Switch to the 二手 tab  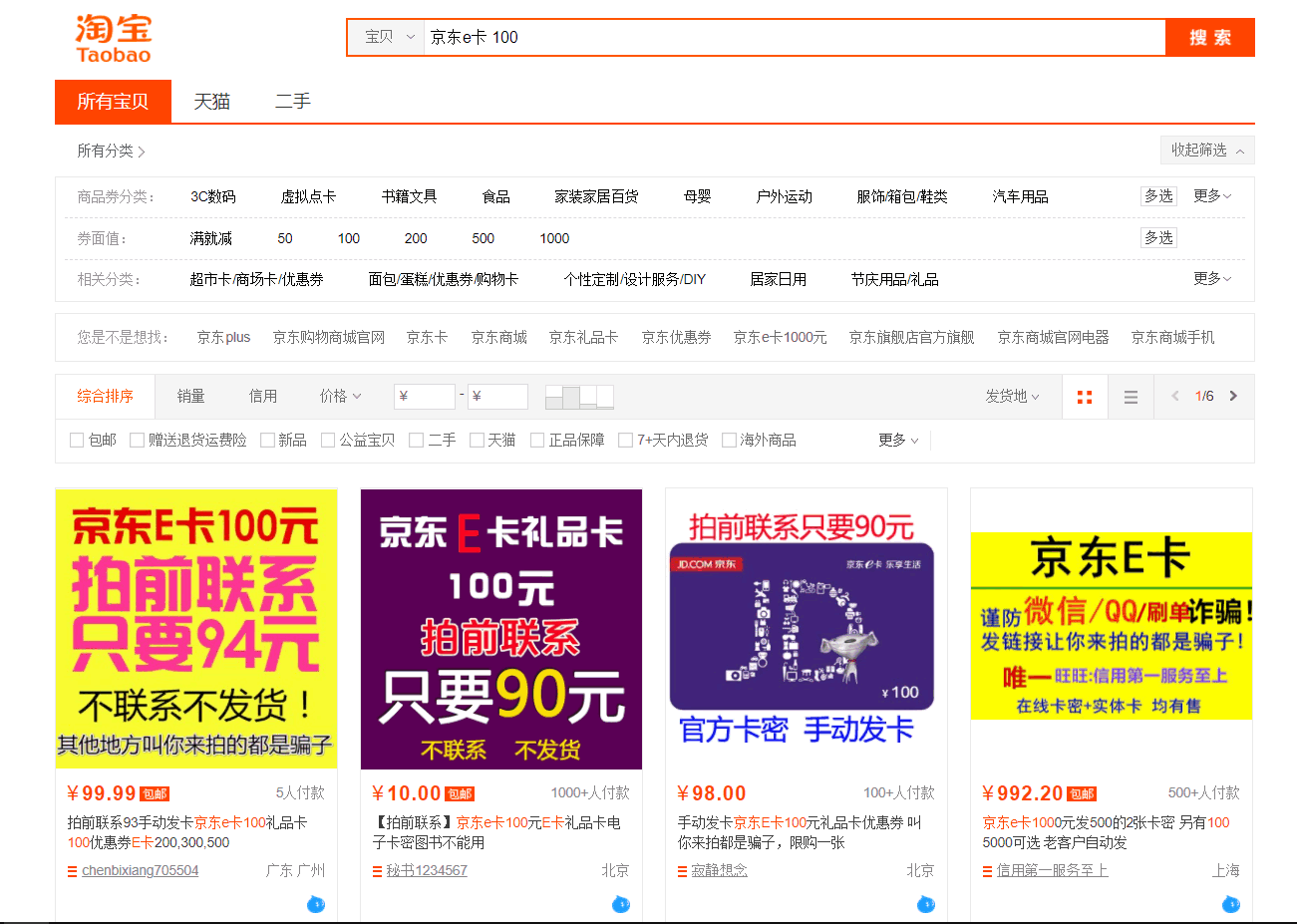tap(293, 102)
